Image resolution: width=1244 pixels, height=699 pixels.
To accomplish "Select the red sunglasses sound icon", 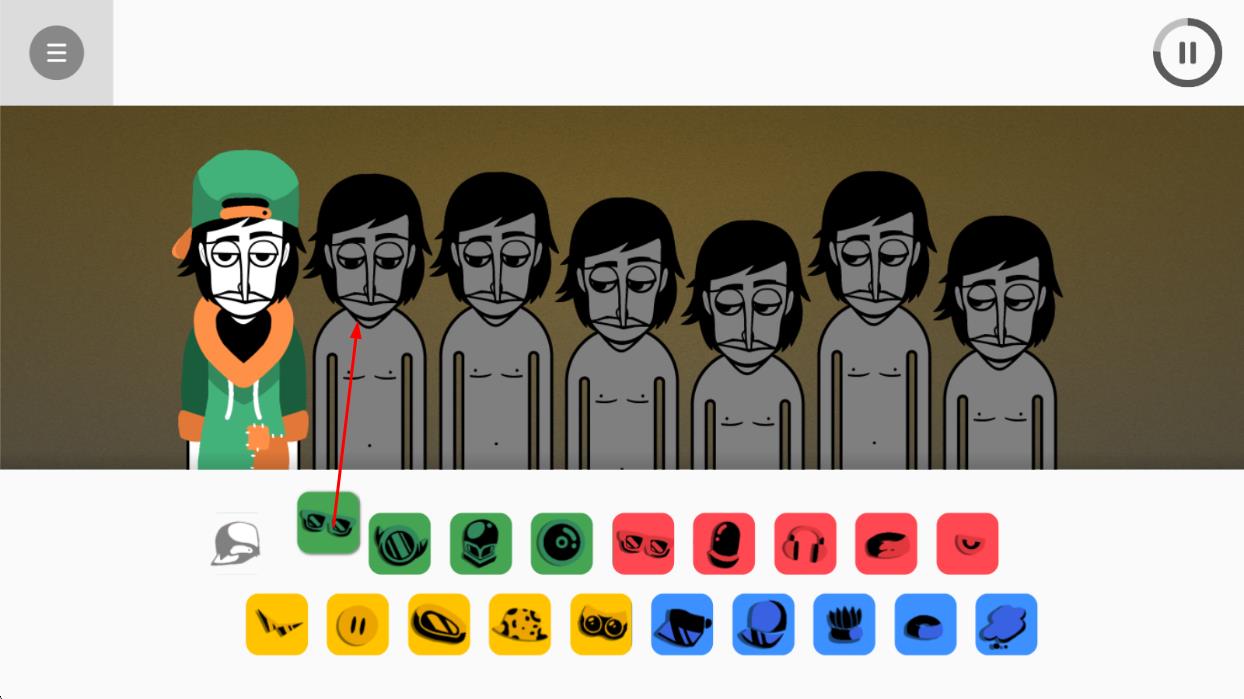I will point(643,544).
